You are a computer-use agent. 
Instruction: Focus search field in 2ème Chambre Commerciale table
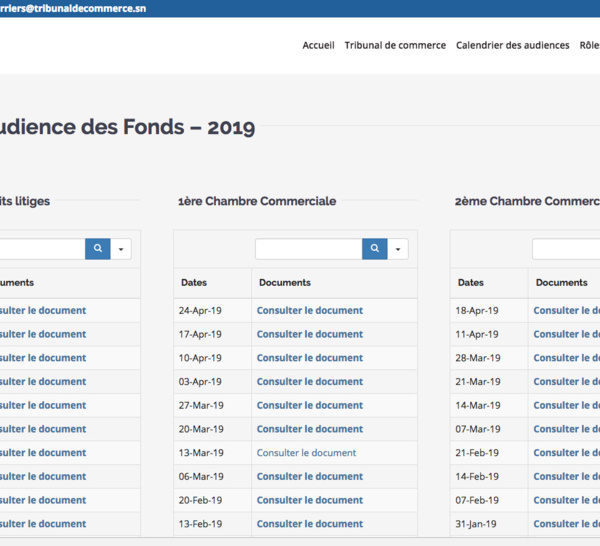[x=566, y=249]
